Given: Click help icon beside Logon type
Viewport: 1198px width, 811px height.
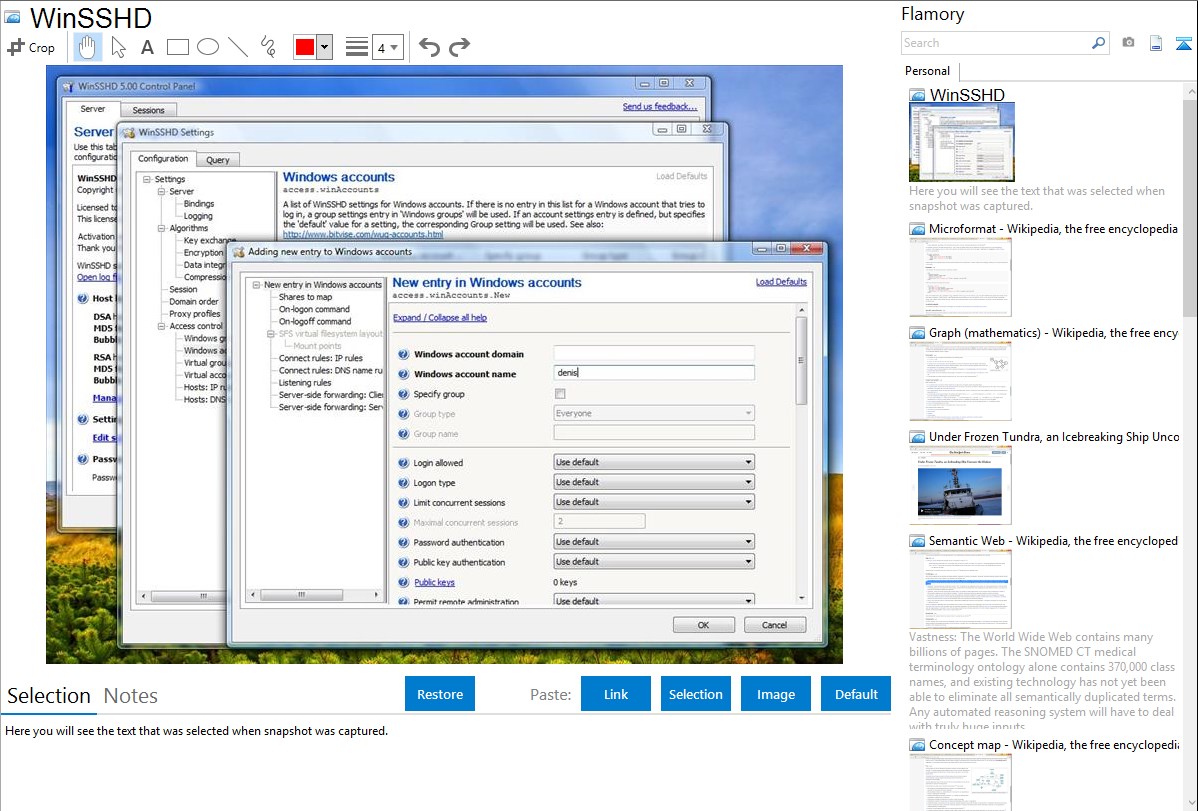Looking at the screenshot, I should (x=403, y=482).
